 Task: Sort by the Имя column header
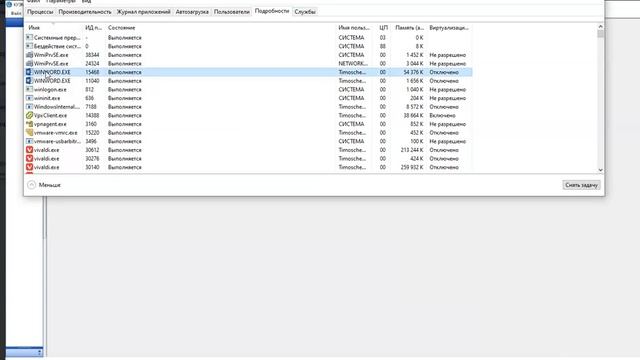(54, 28)
